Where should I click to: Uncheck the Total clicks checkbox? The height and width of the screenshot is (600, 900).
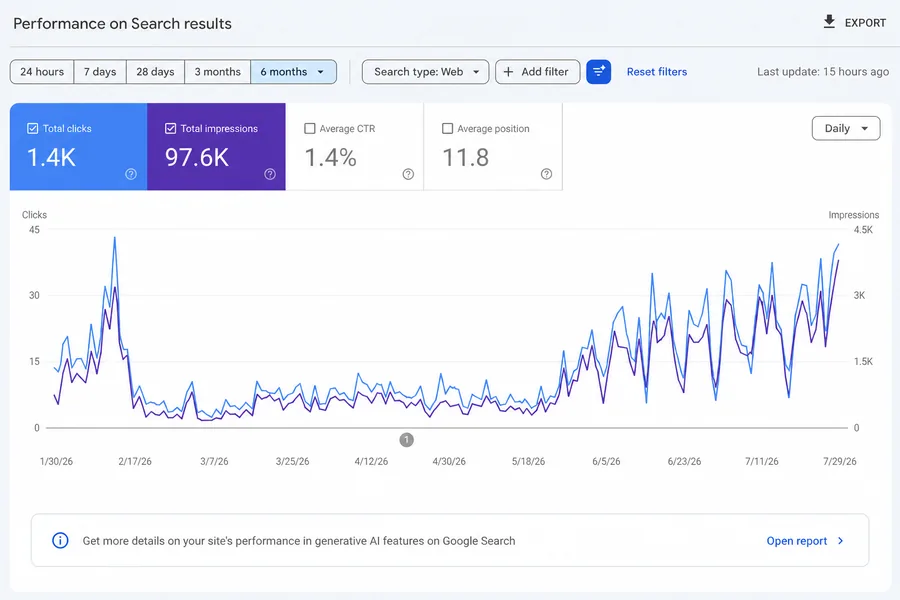[x=33, y=129]
